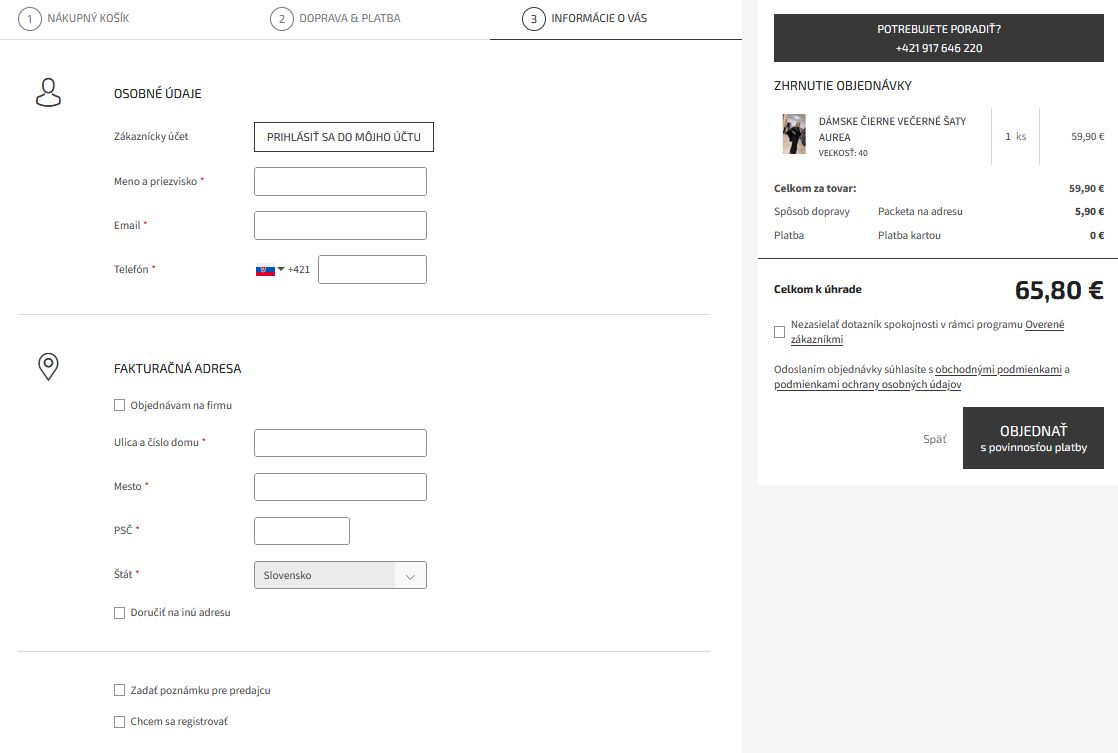Click the Štát dropdown chevron arrow
This screenshot has height=753, width=1118.
click(410, 575)
